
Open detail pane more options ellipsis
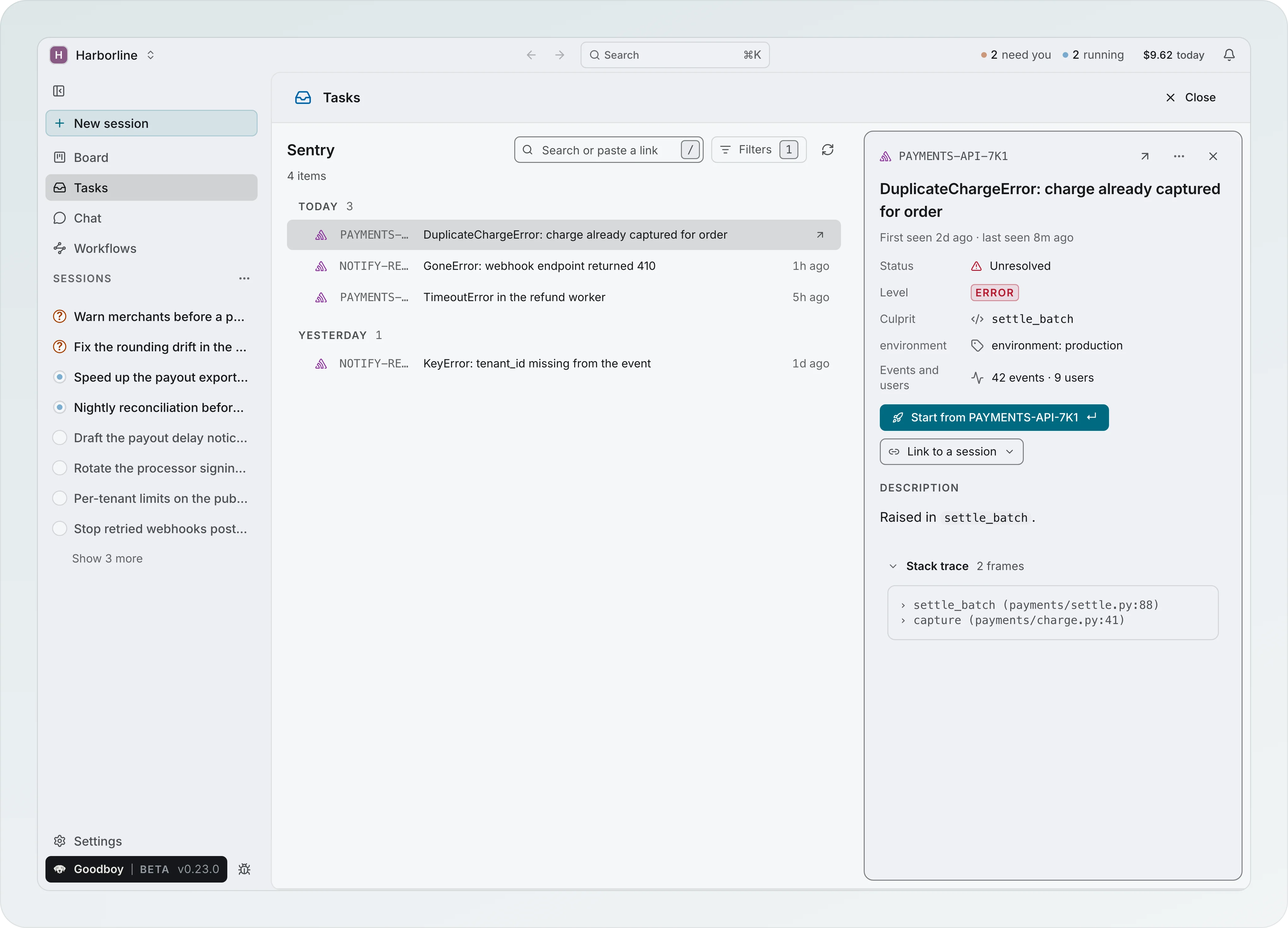click(1179, 156)
